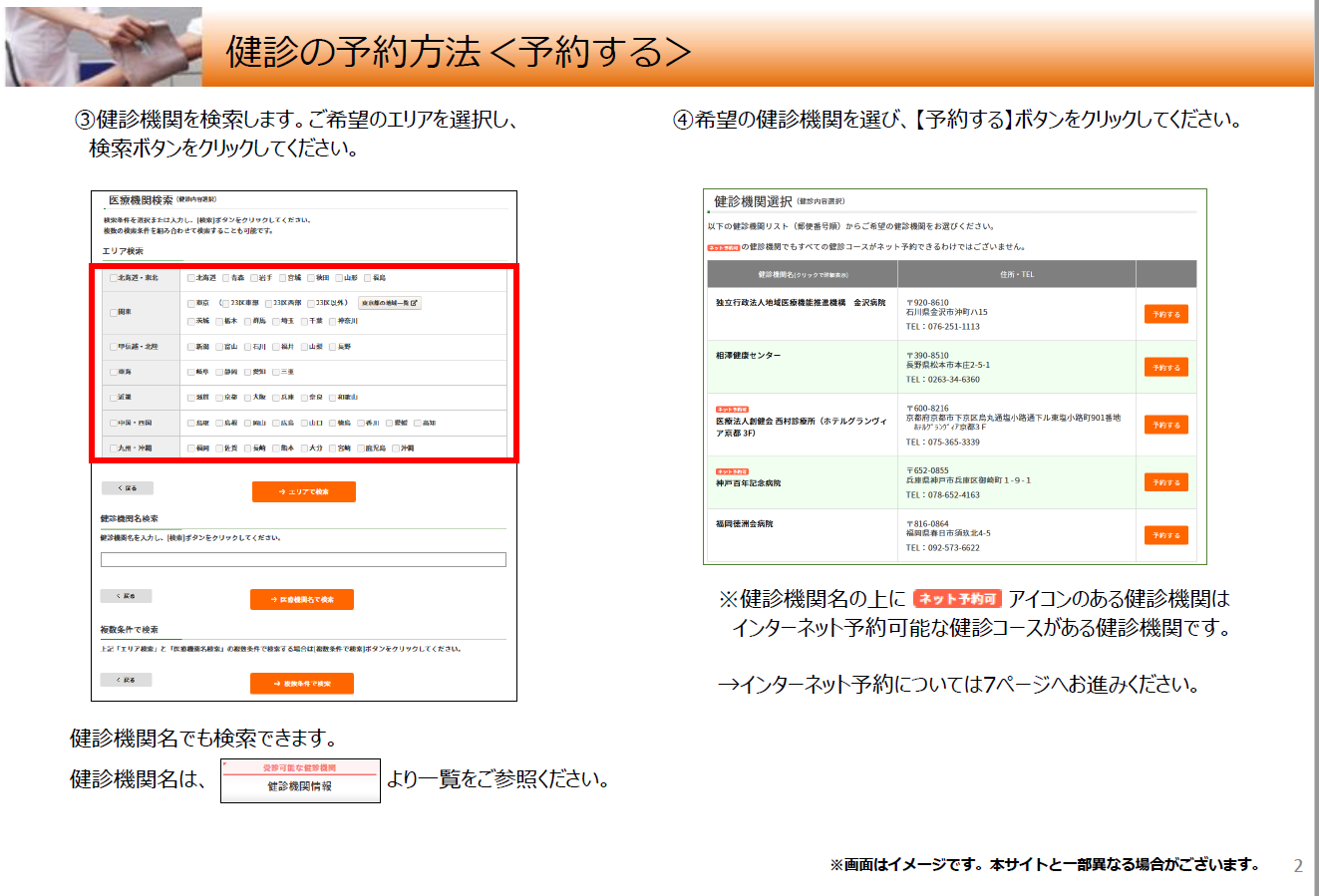Book 福岡徳洲会病院 via 予約する button

(1165, 535)
